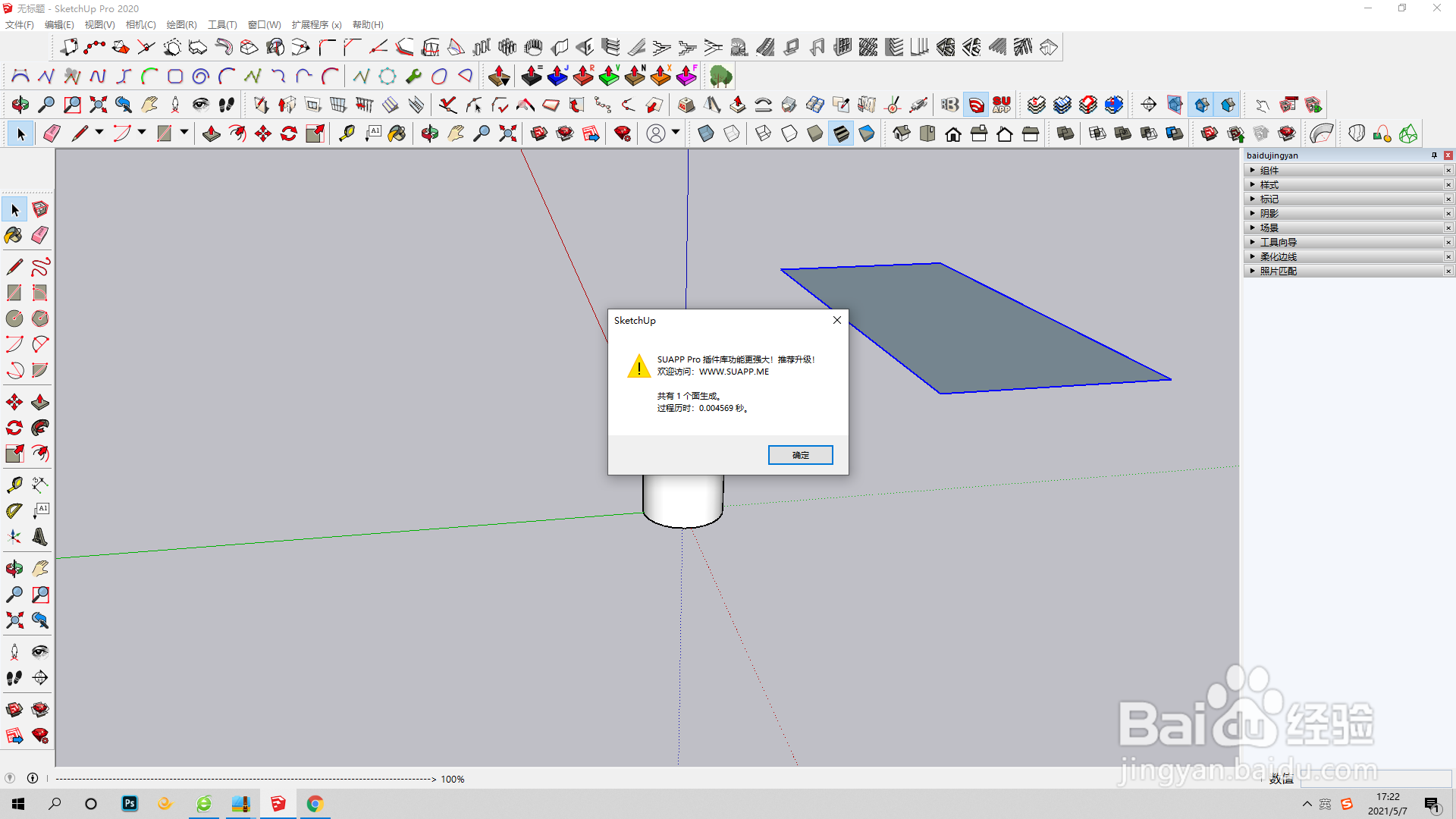Close the 照片匹配 panel
Viewport: 1456px width, 819px height.
point(1448,271)
